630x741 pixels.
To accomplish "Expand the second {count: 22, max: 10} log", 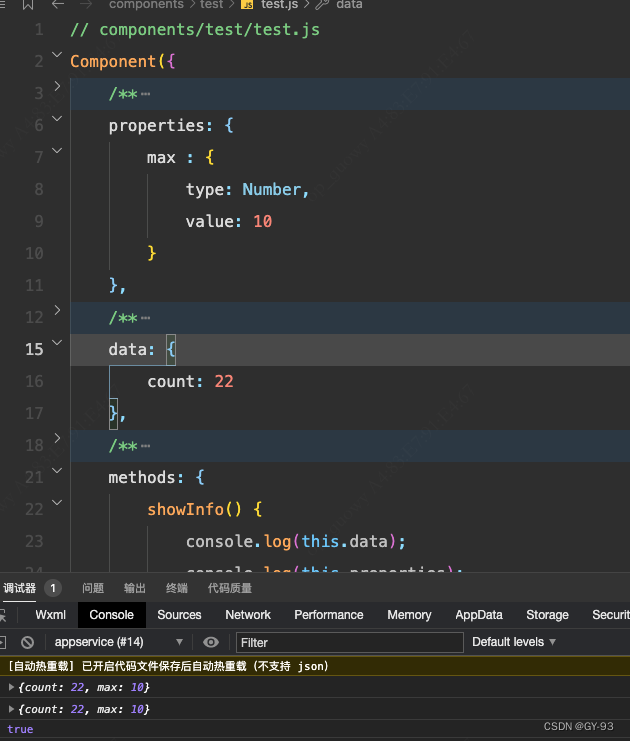I will click(11, 709).
